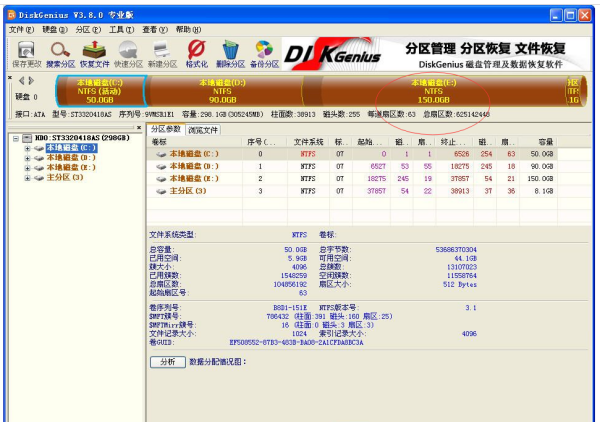Image resolution: width=600 pixels, height=422 pixels.
Task: Click the 分析 button
Action: [168, 362]
